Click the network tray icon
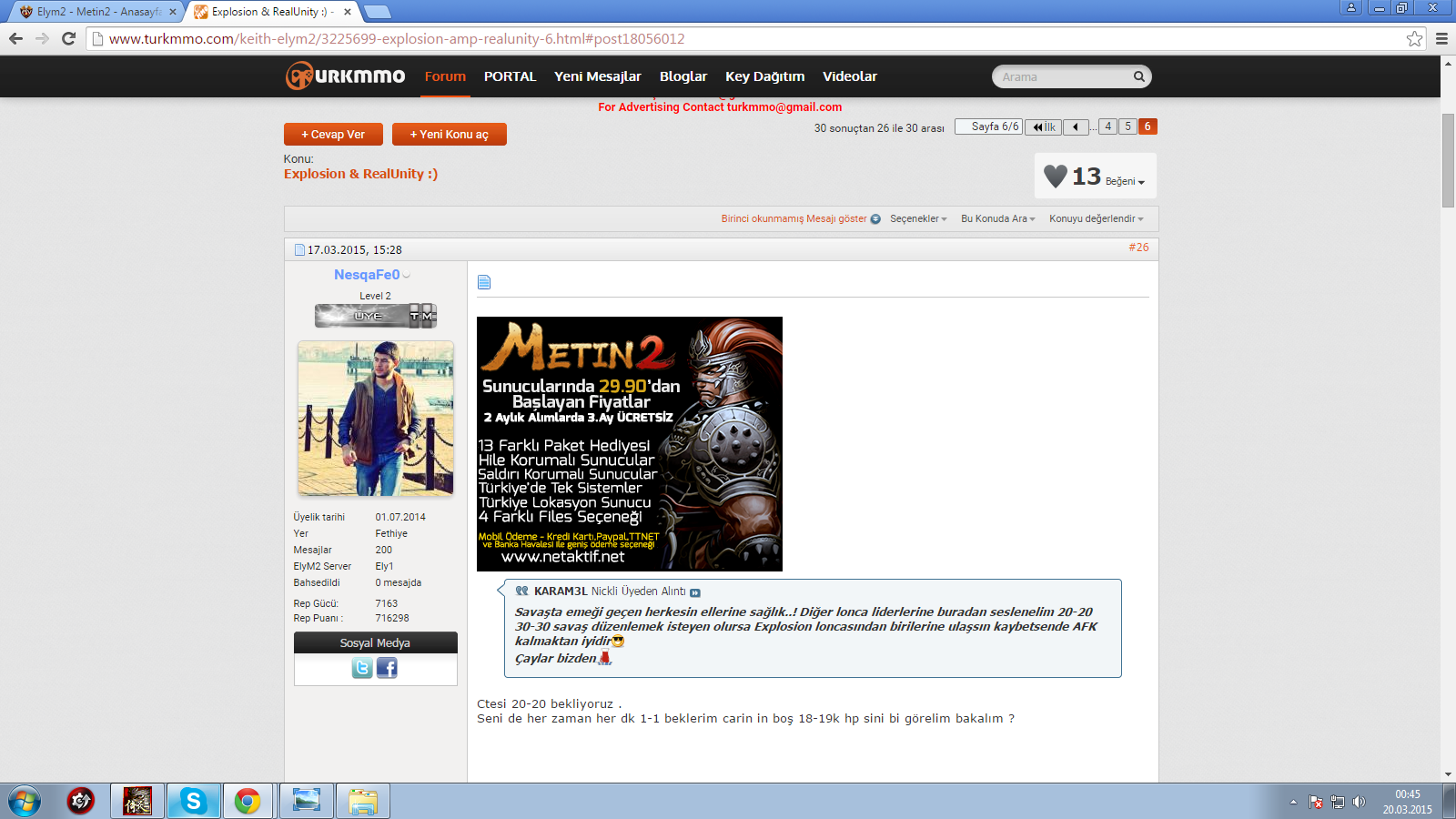This screenshot has height=819, width=1456. [x=1337, y=802]
